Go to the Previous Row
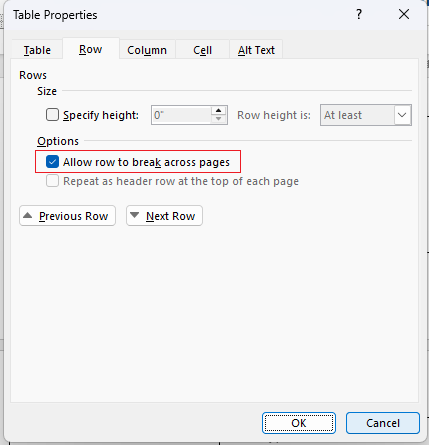Screen dimensions: 429x445 [67, 216]
